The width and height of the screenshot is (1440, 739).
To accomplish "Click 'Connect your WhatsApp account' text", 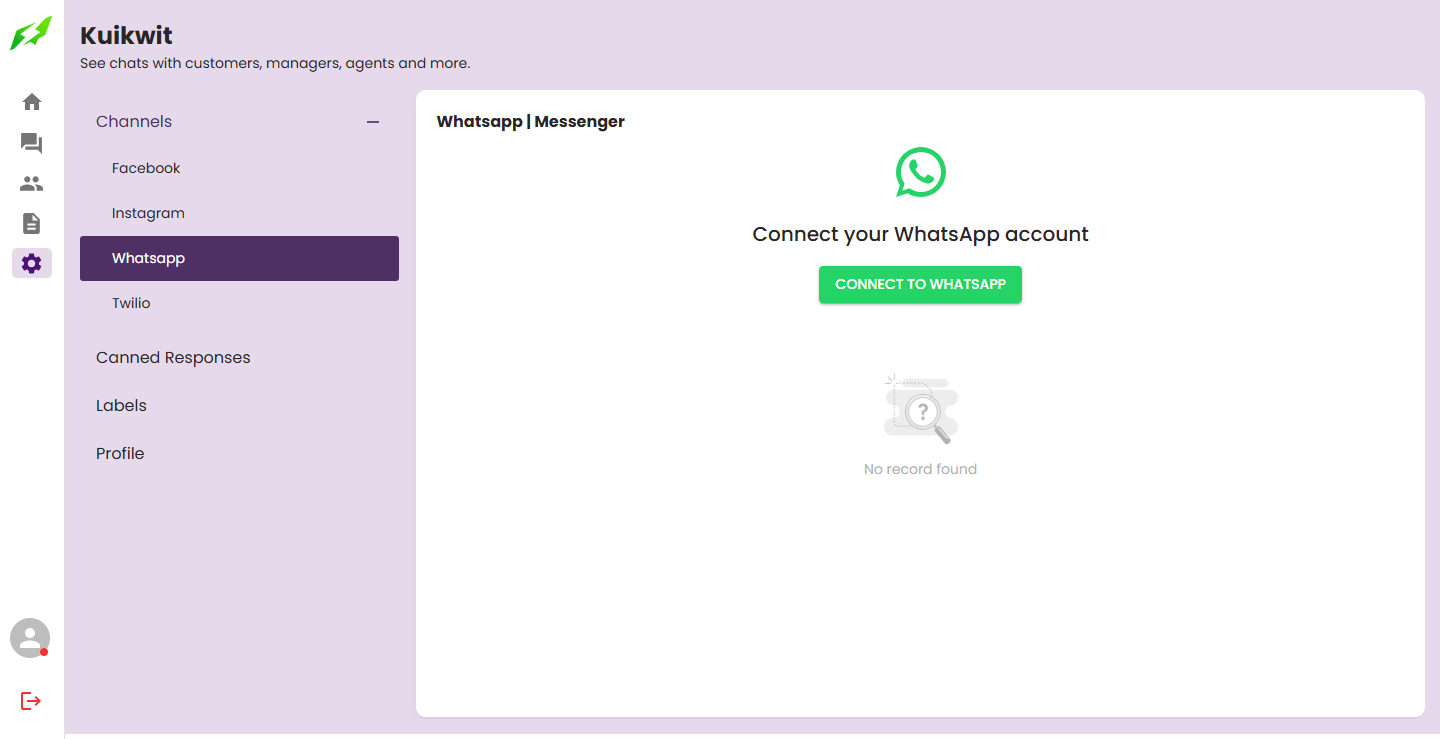I will click(920, 234).
